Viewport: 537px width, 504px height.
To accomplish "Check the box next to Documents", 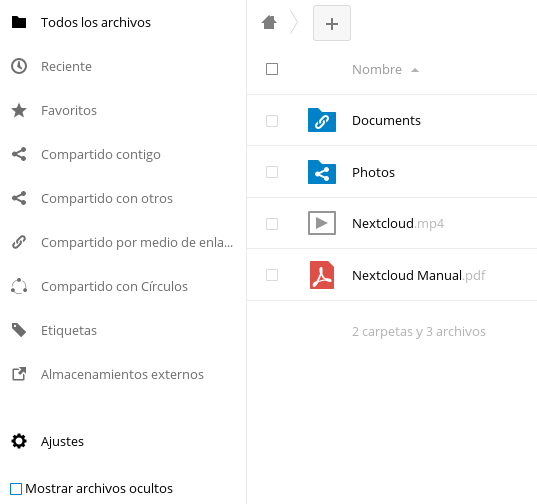I will point(272,121).
